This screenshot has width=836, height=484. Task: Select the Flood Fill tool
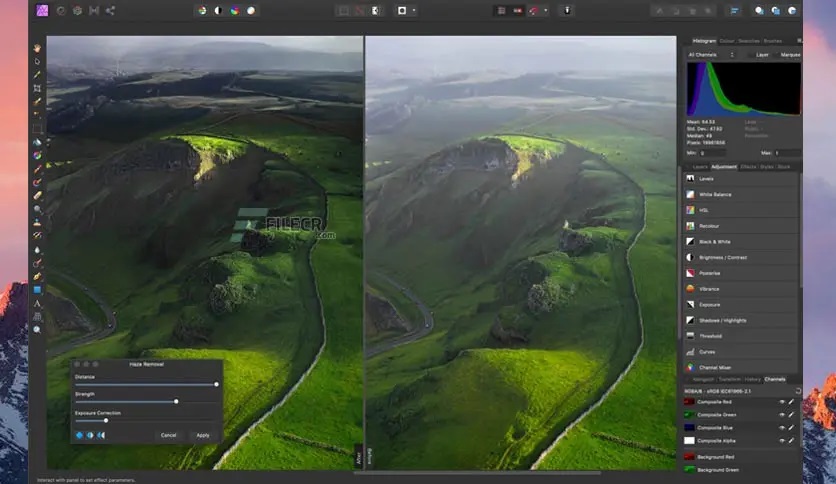37,142
